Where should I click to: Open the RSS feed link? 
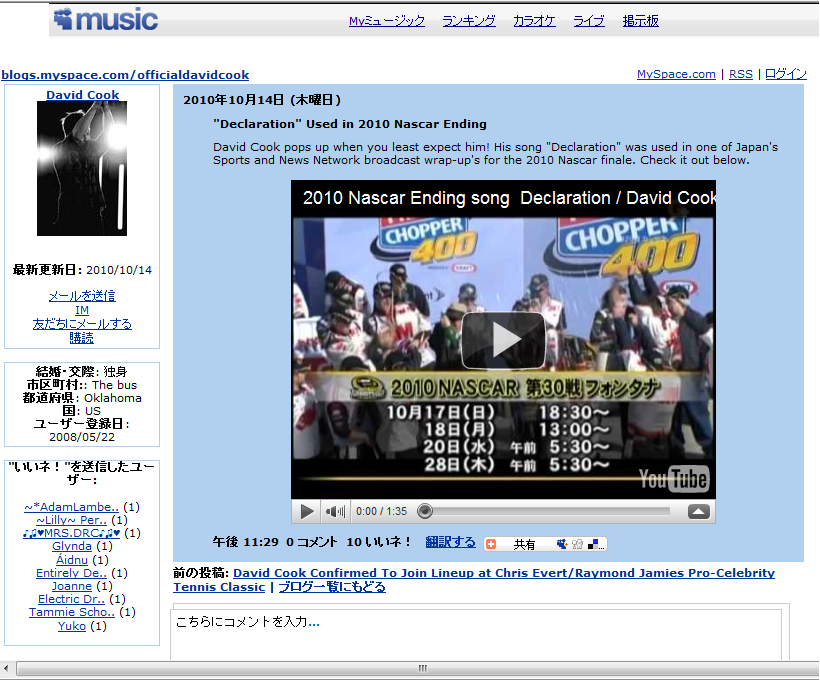pyautogui.click(x=741, y=74)
